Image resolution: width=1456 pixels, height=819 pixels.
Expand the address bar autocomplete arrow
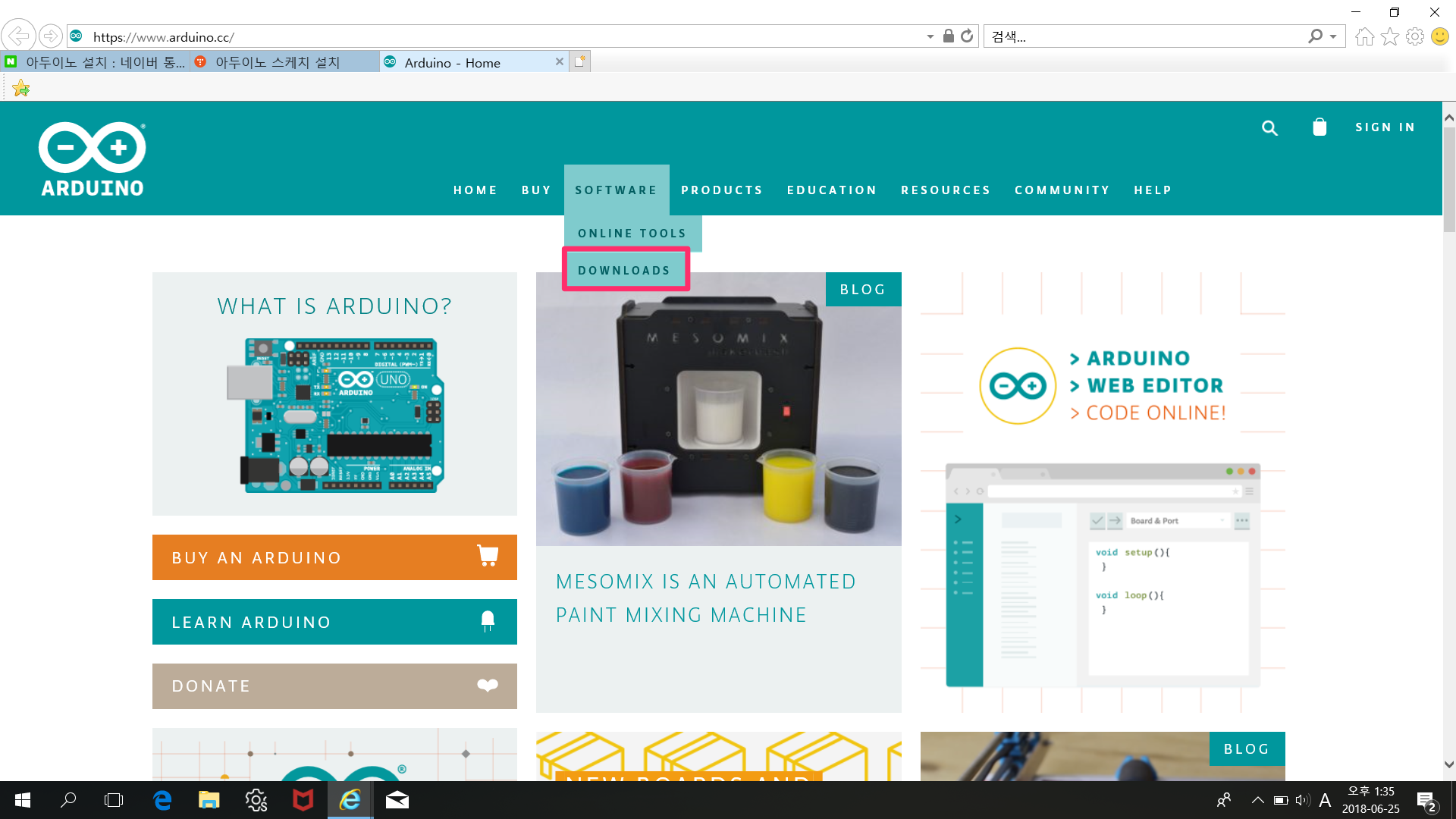click(930, 36)
